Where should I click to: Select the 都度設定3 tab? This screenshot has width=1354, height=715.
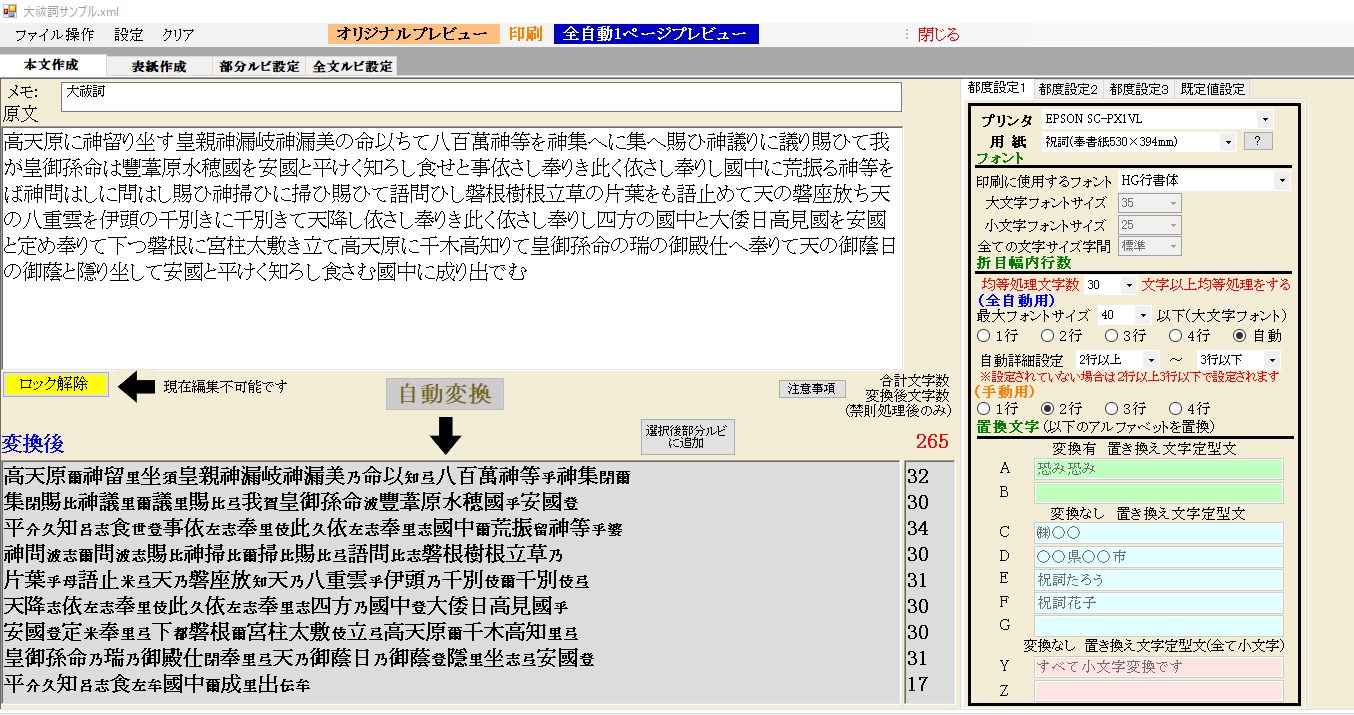point(1138,89)
